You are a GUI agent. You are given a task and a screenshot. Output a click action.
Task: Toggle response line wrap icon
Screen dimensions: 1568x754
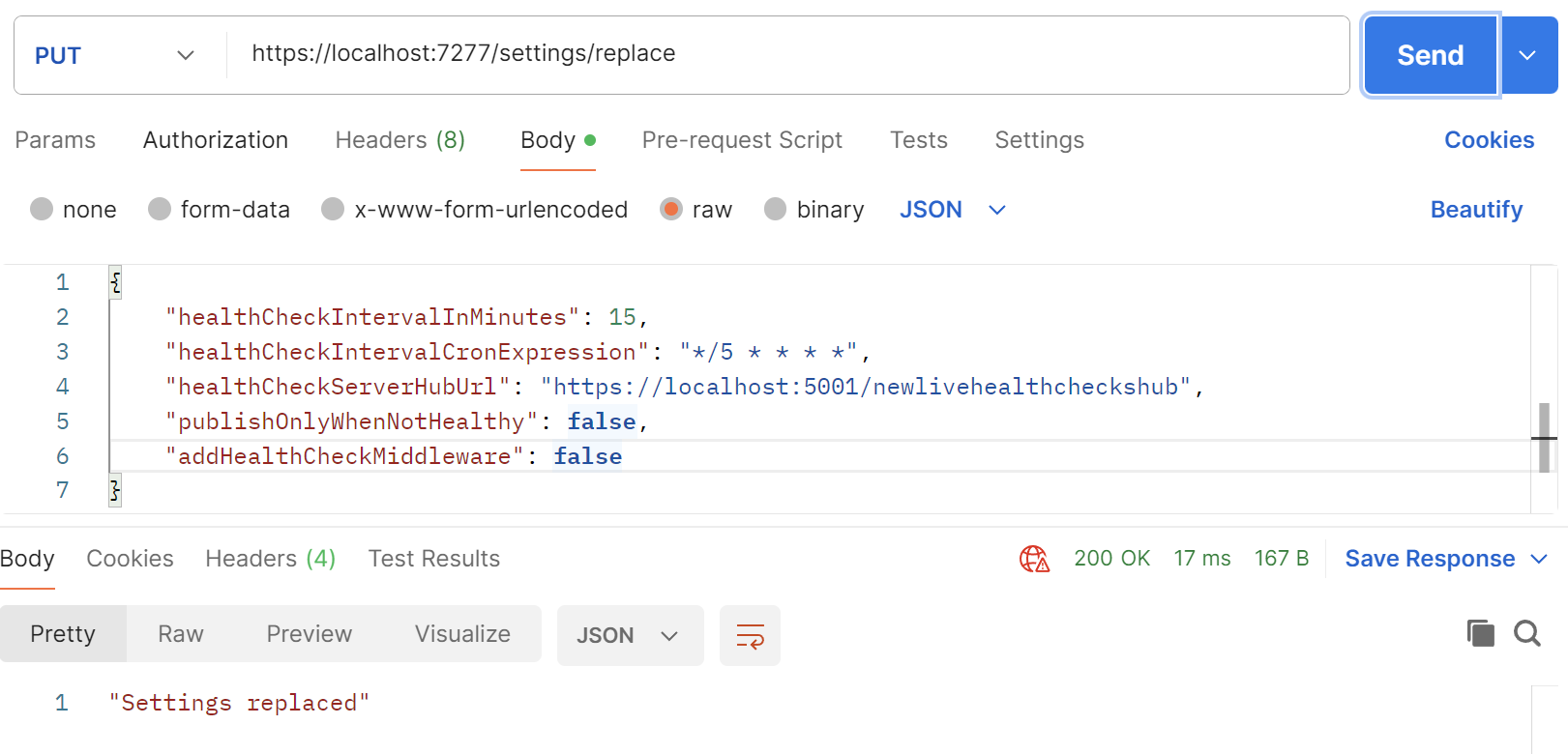coord(750,635)
